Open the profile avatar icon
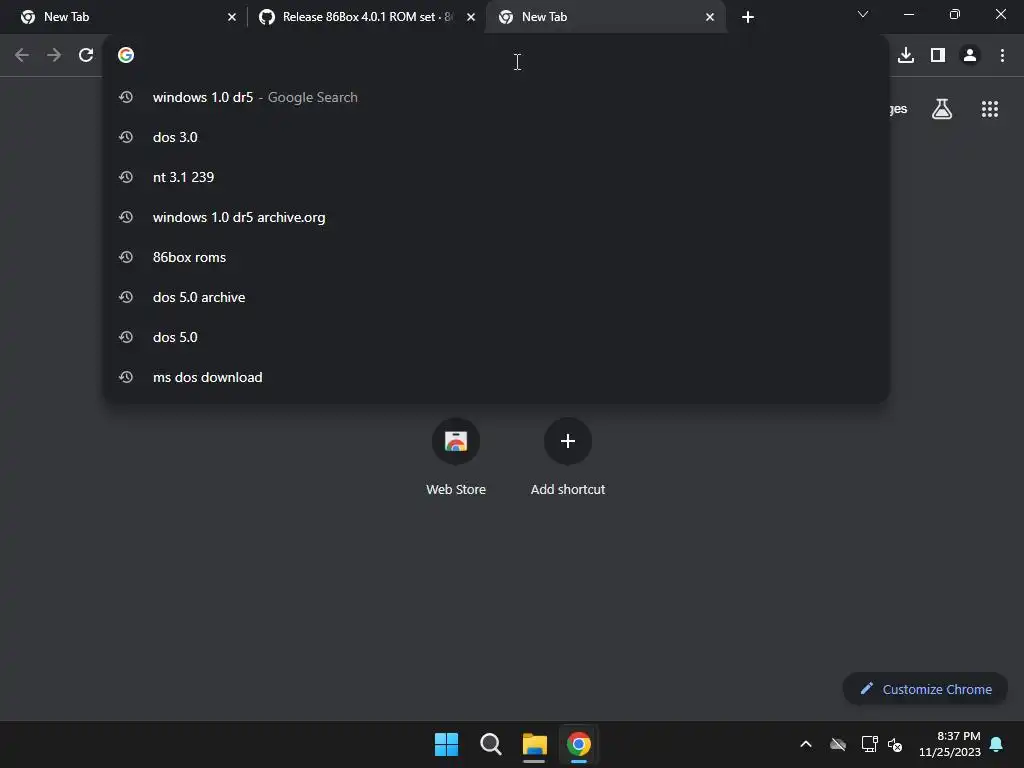This screenshot has width=1024, height=768. 970,56
